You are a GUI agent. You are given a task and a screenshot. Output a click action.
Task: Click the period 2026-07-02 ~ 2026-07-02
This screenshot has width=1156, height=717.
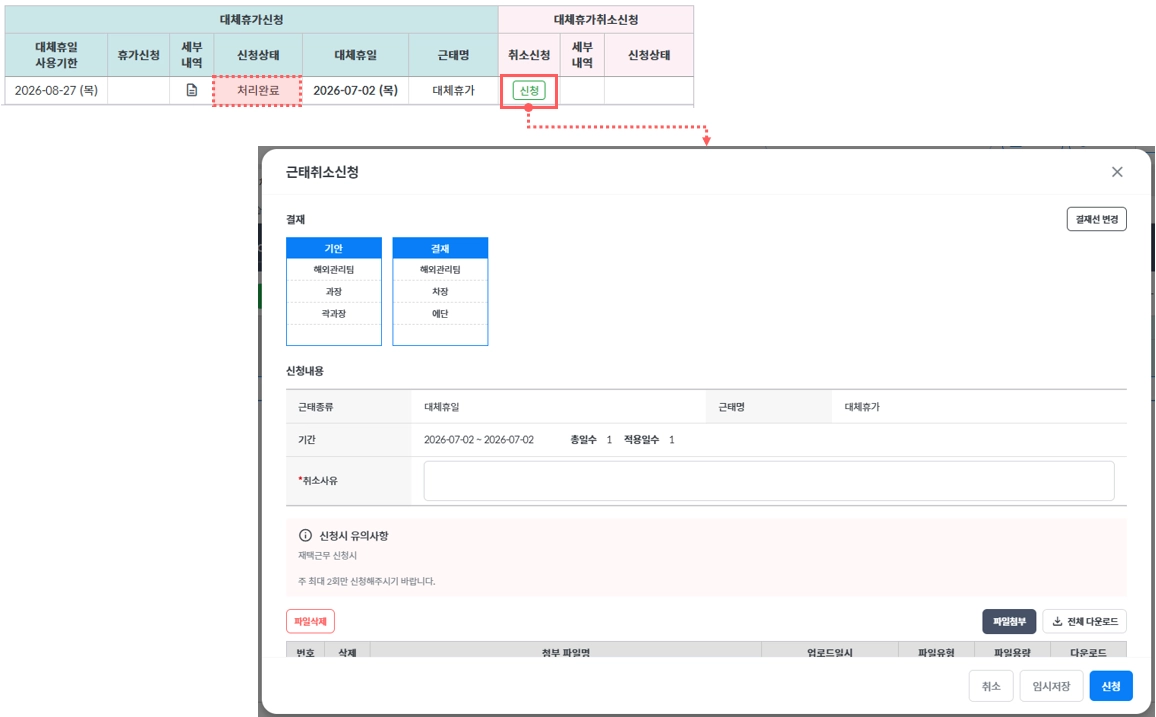click(478, 439)
